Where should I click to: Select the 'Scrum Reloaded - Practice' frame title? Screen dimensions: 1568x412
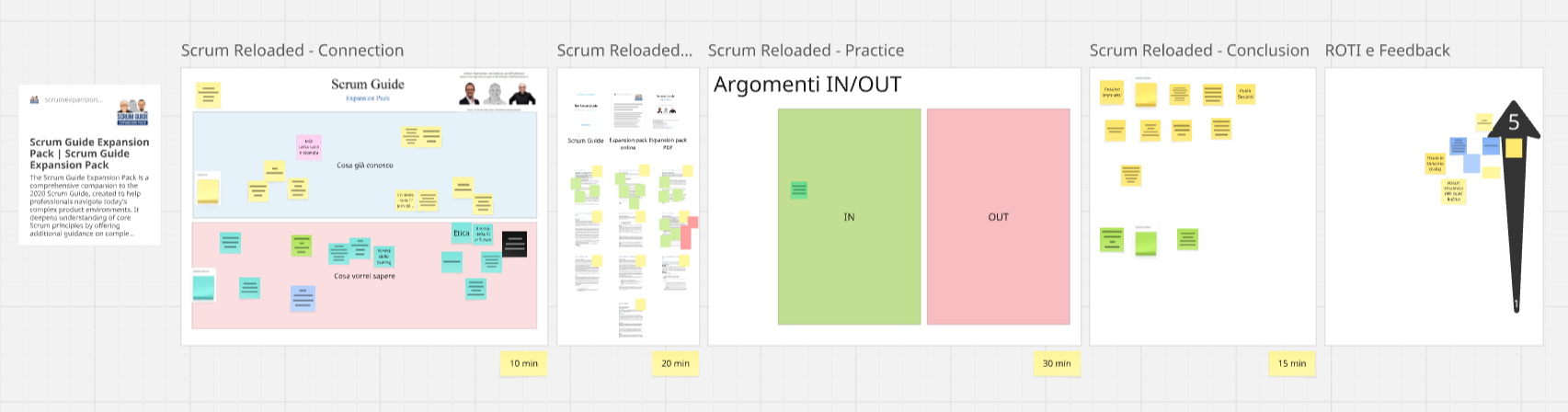(806, 51)
